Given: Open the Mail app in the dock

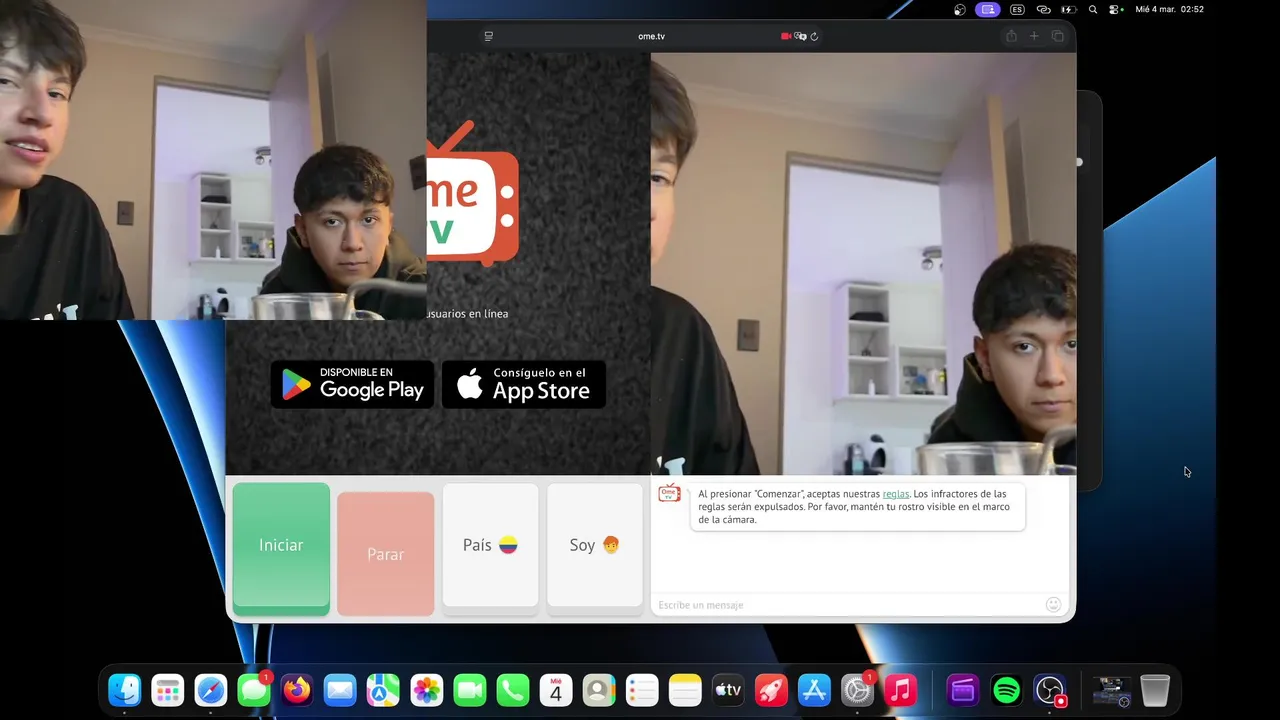Looking at the screenshot, I should pos(340,690).
